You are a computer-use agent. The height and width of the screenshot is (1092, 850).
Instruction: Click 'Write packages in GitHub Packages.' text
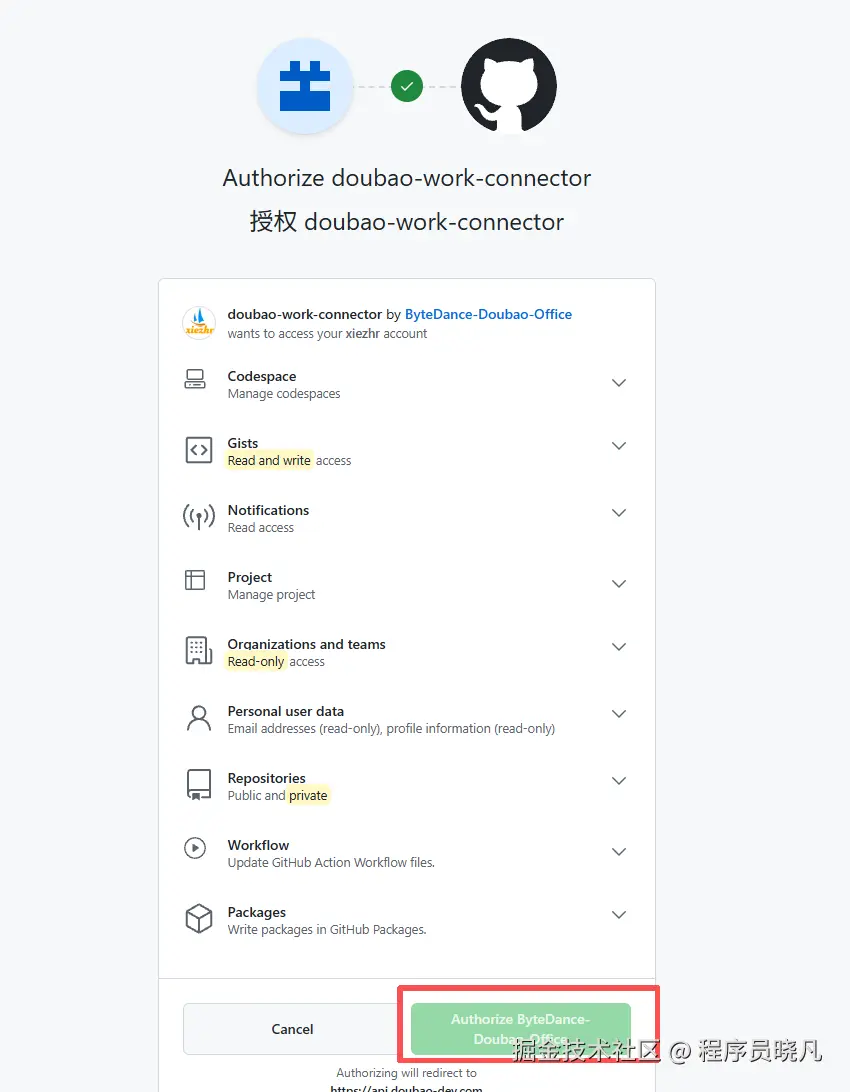point(327,930)
